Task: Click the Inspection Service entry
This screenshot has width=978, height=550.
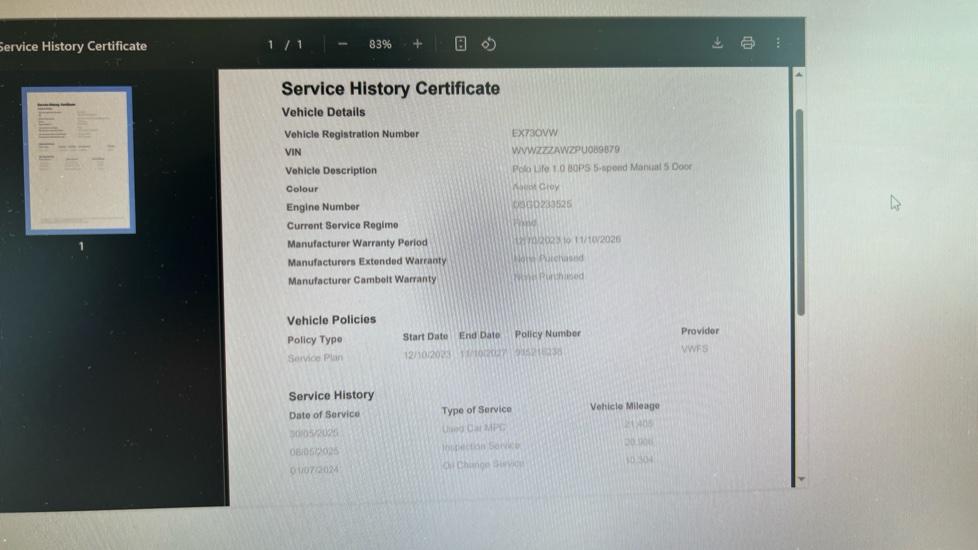Action: pos(481,446)
